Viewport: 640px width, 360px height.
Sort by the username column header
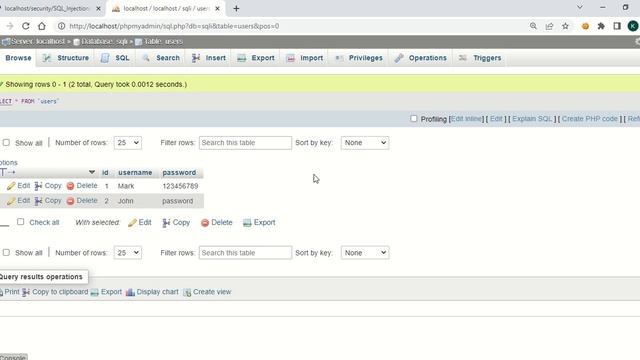pyautogui.click(x=135, y=173)
